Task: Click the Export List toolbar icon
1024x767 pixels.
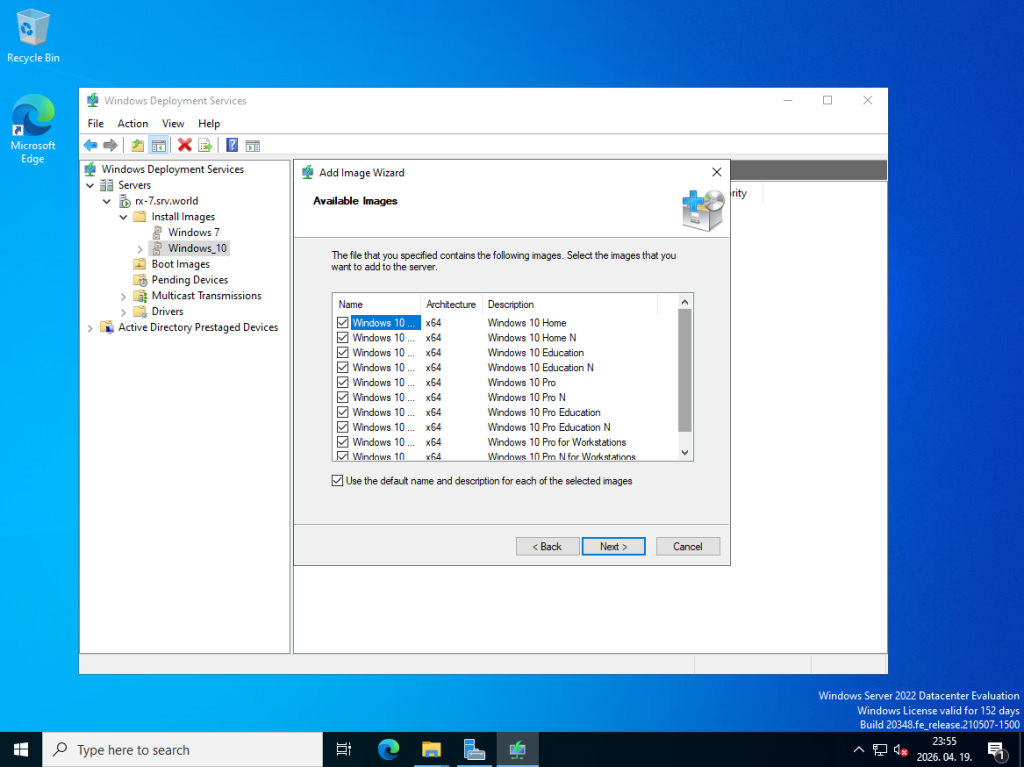Action: coord(205,145)
